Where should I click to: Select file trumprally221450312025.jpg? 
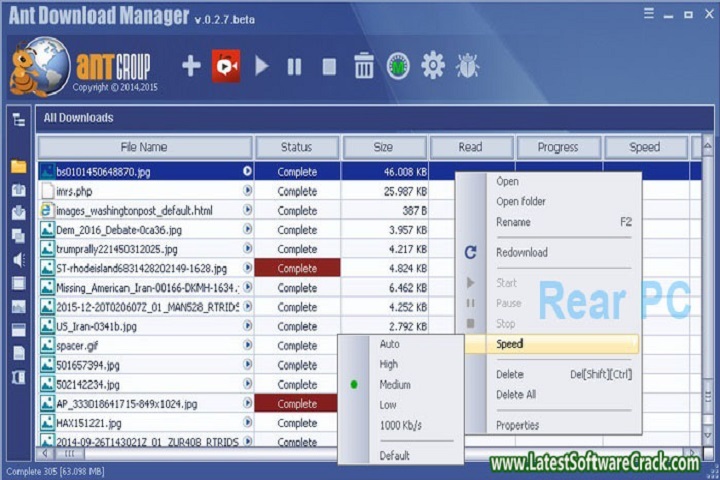coord(117,249)
